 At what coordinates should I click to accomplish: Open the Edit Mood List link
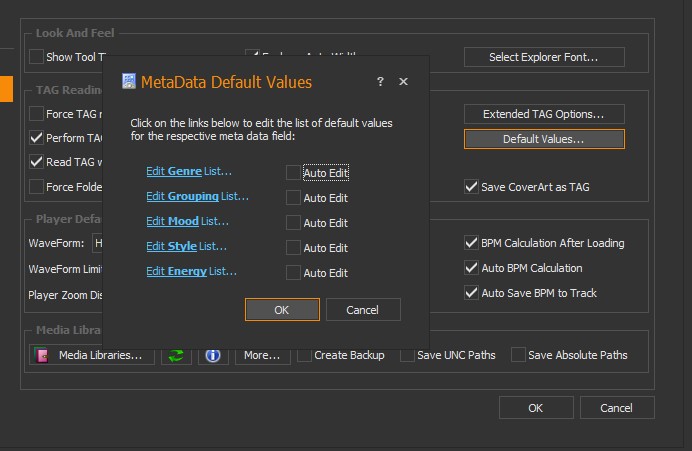(x=187, y=222)
